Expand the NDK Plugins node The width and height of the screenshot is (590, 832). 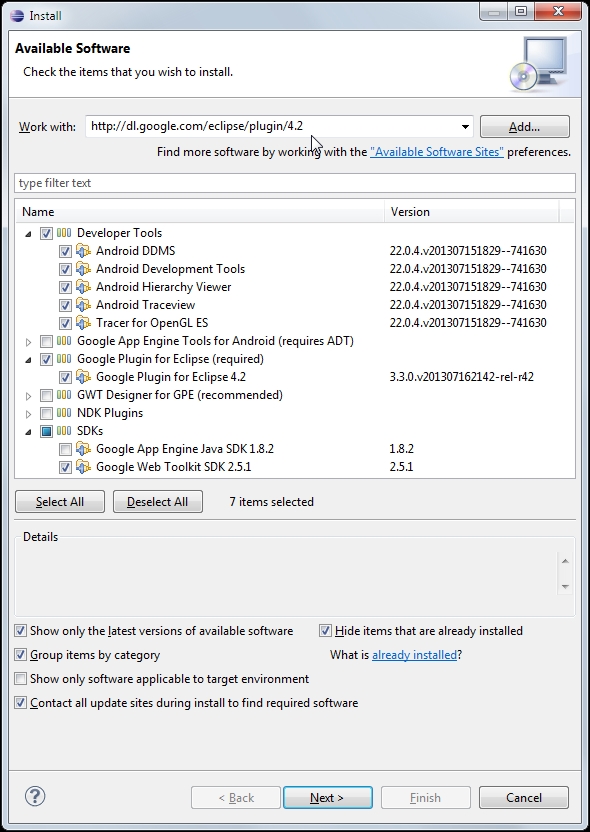point(29,414)
